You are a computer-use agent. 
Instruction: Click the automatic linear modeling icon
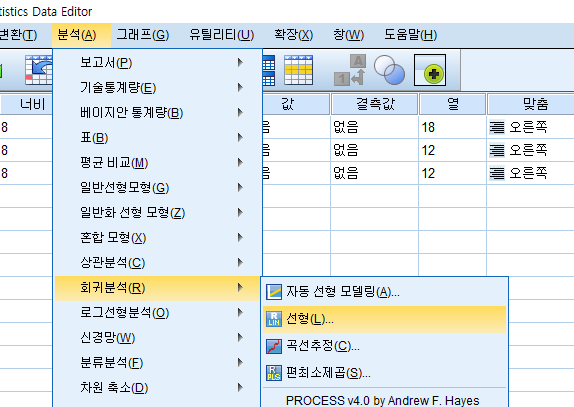pos(274,292)
